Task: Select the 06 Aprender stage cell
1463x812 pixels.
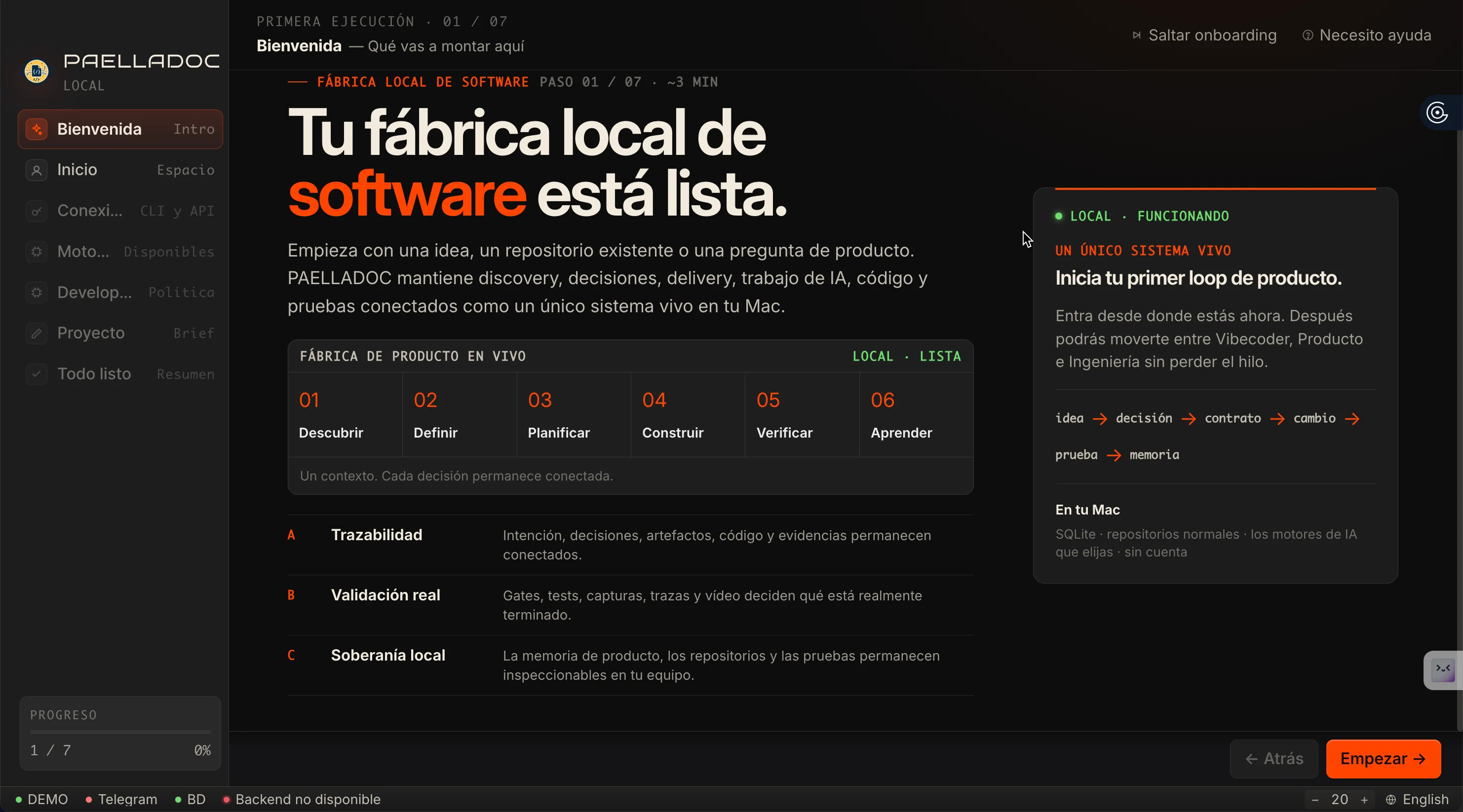Action: (916, 415)
